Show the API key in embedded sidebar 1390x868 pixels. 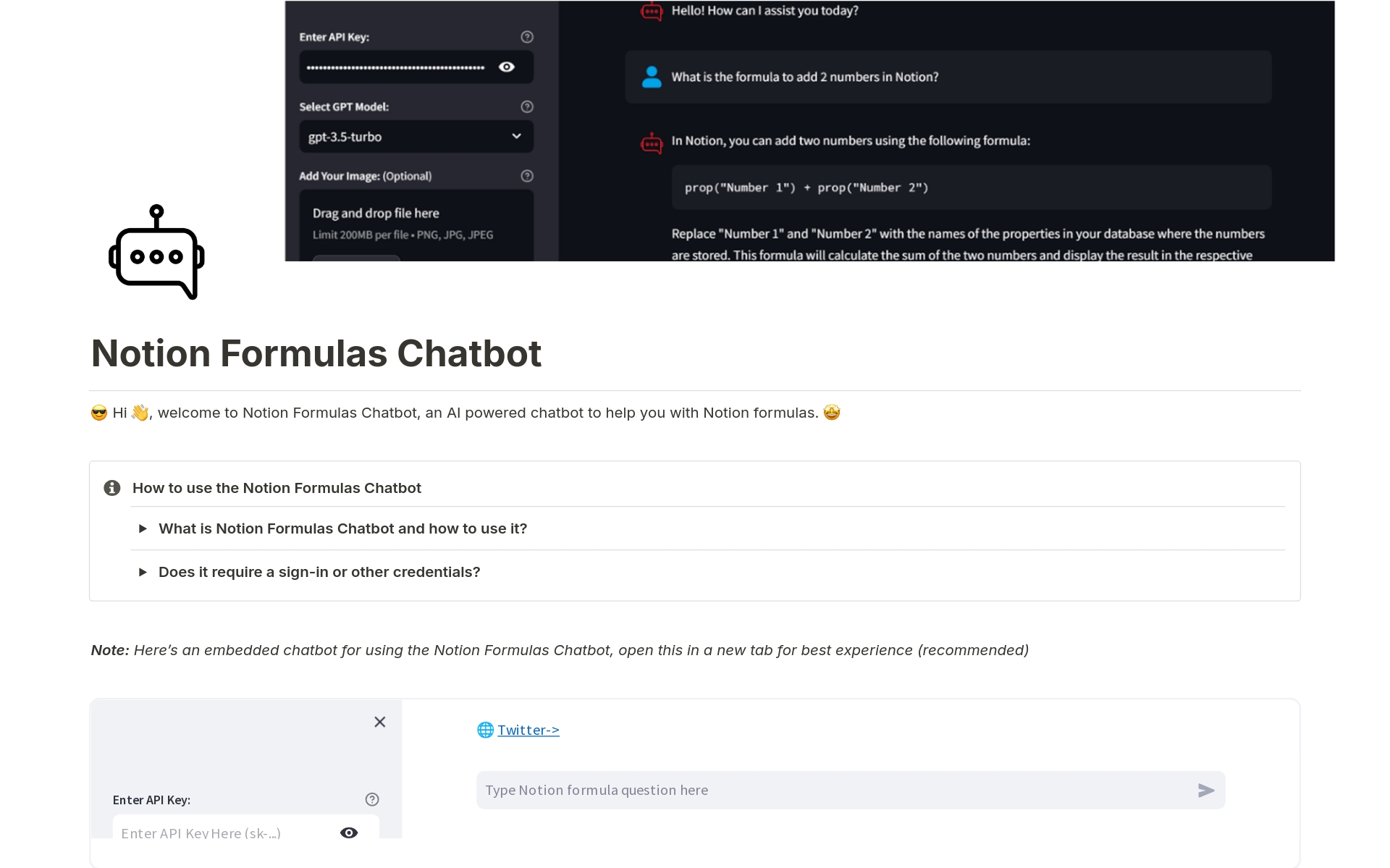(349, 833)
